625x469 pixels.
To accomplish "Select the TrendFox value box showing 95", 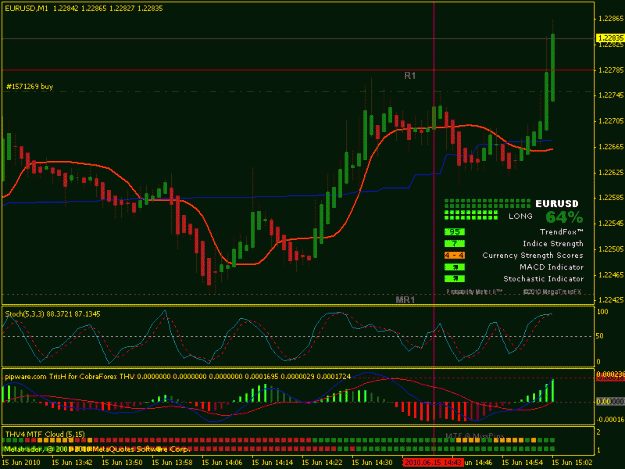I will point(454,232).
